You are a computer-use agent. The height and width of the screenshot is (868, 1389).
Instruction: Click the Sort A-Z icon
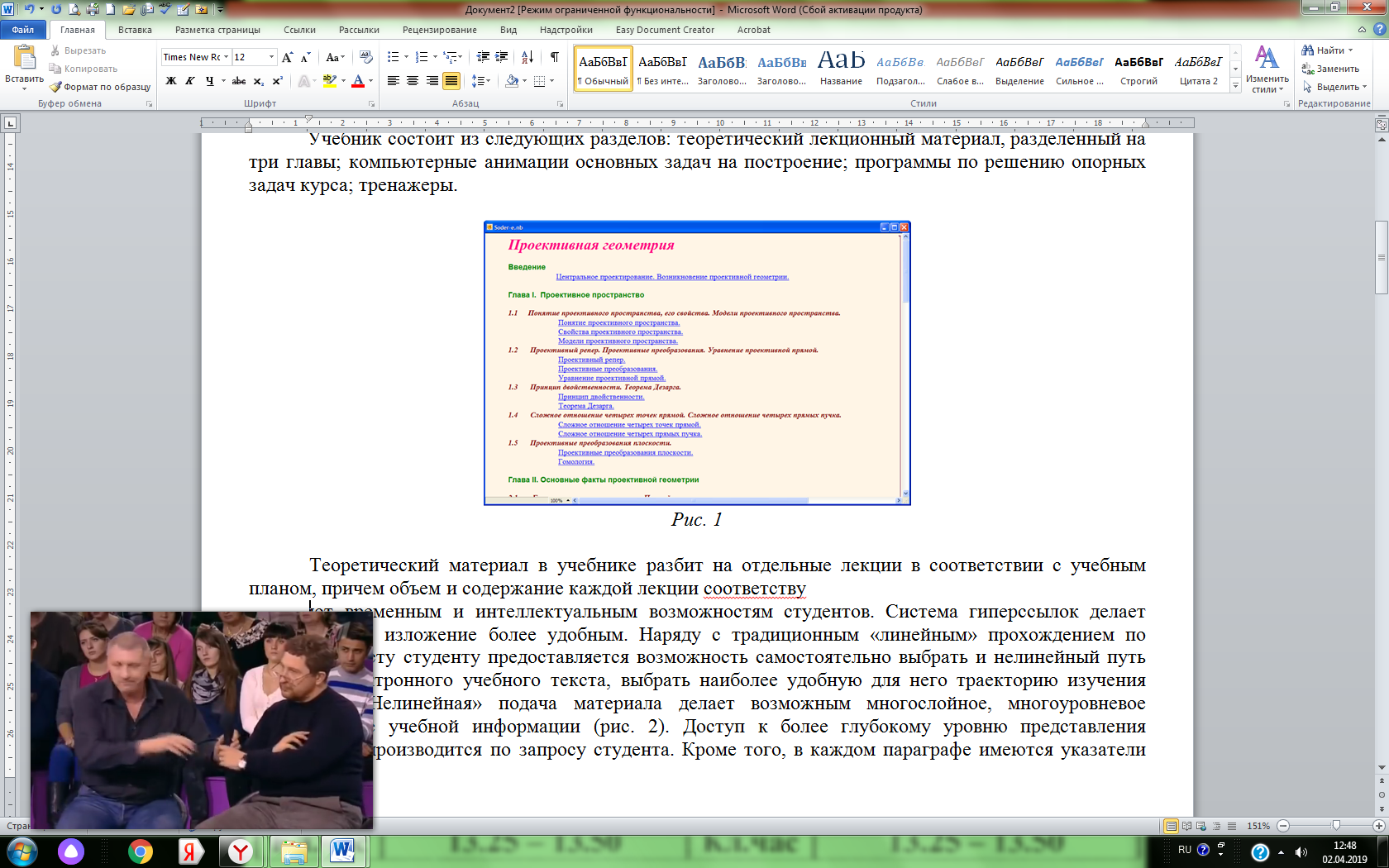click(x=527, y=57)
